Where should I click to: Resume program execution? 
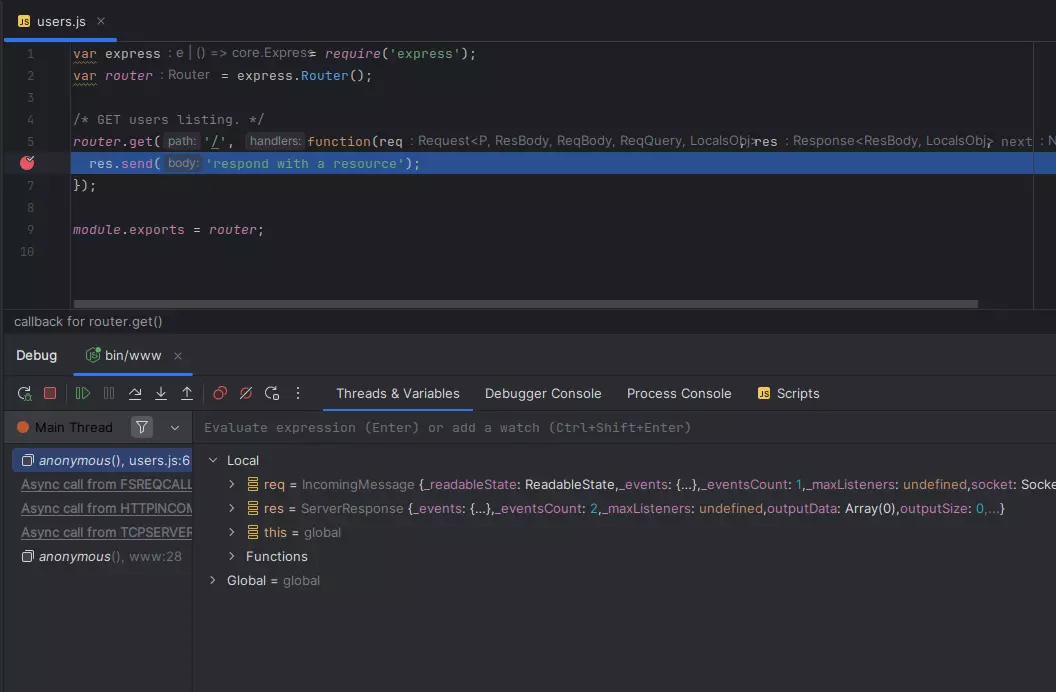83,394
